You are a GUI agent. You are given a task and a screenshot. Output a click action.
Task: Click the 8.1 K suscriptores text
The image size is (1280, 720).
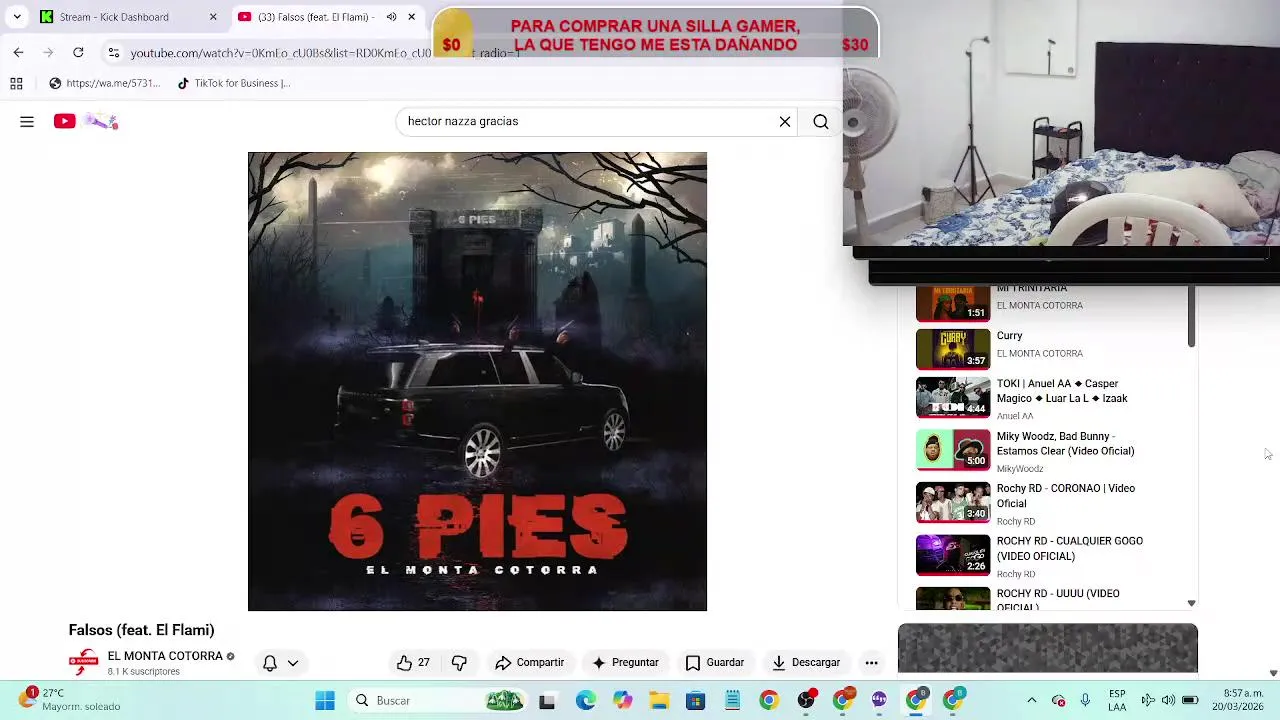click(143, 672)
